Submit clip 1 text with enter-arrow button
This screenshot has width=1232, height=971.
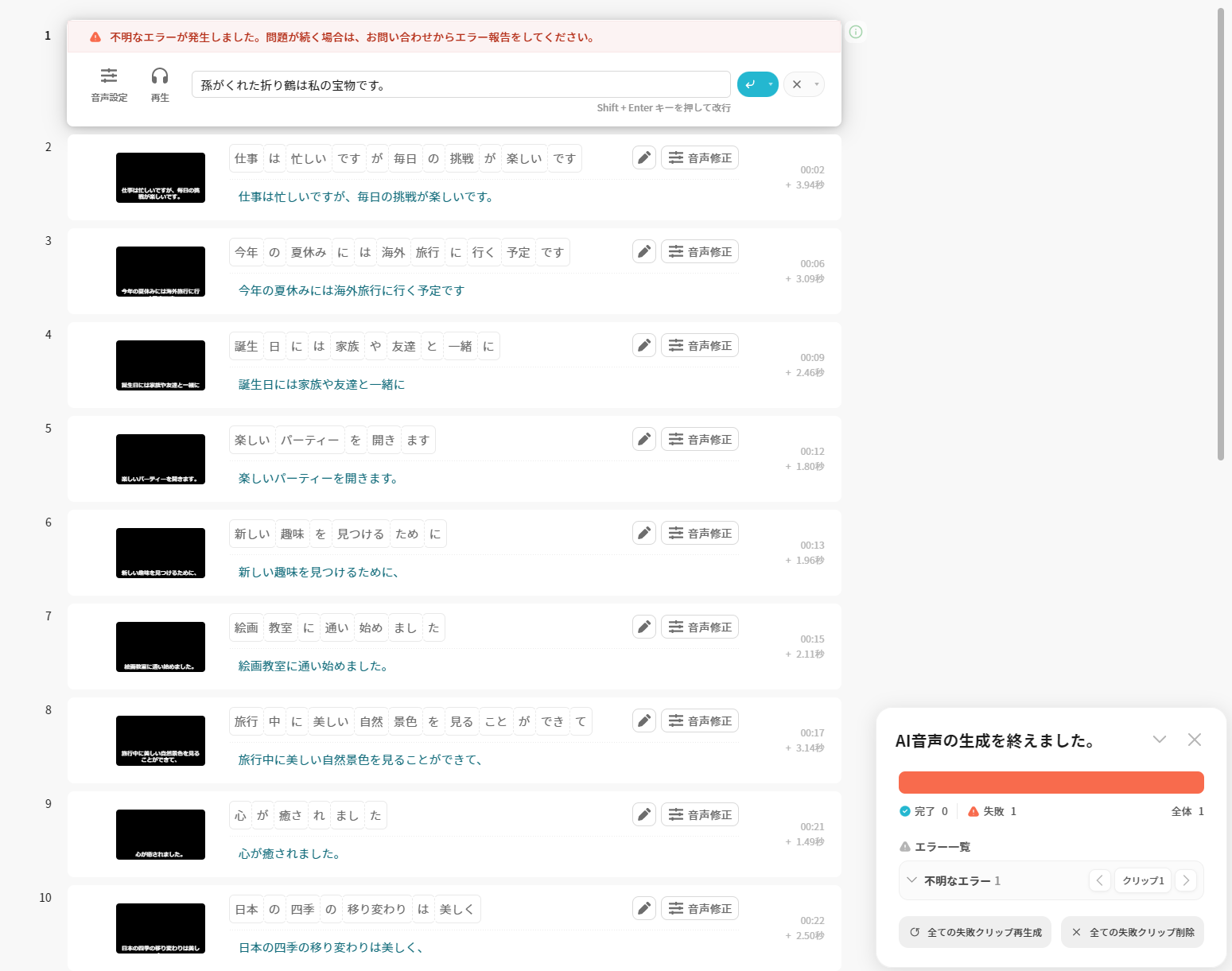[x=751, y=84]
